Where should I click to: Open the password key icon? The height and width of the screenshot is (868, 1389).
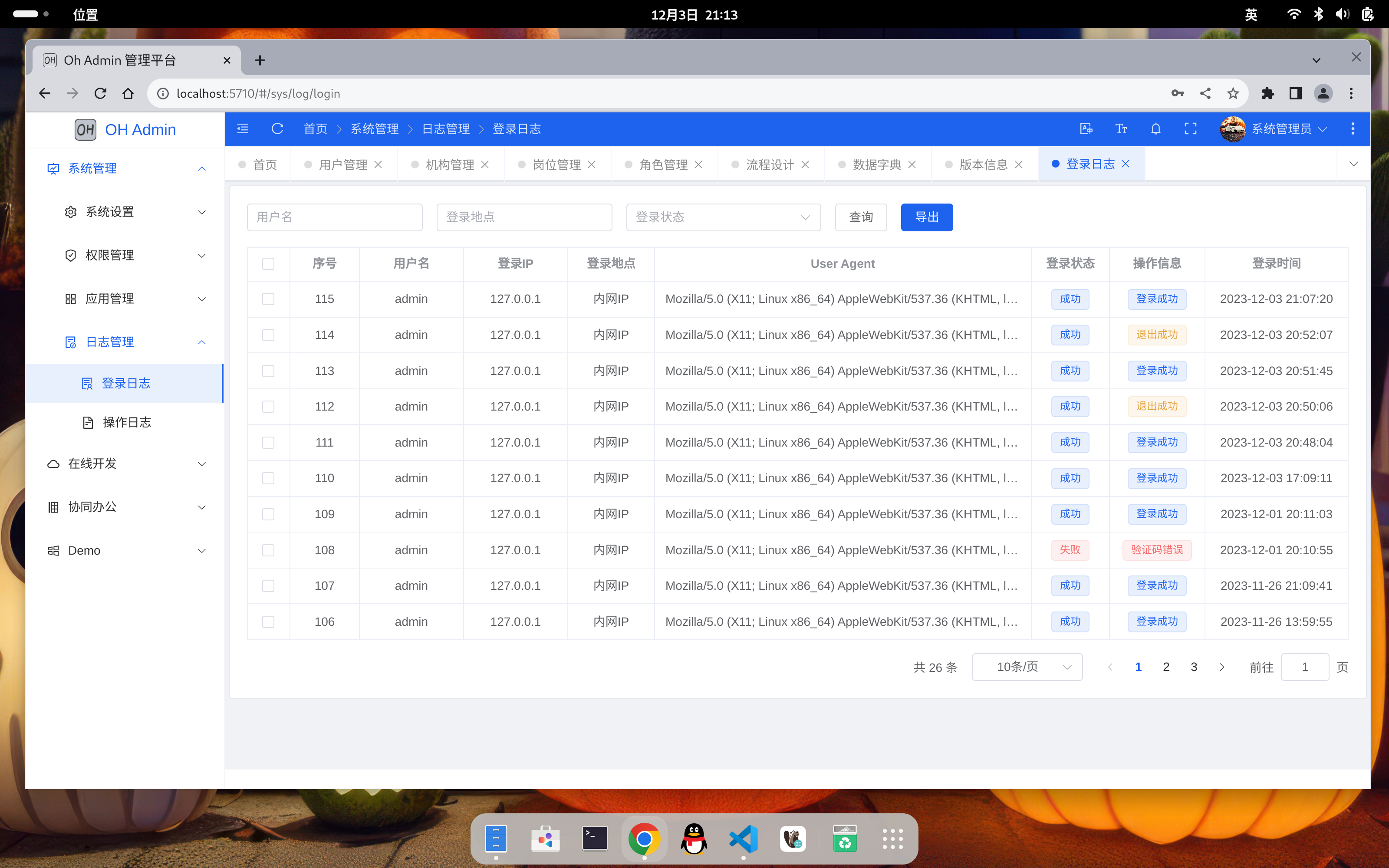1177,93
